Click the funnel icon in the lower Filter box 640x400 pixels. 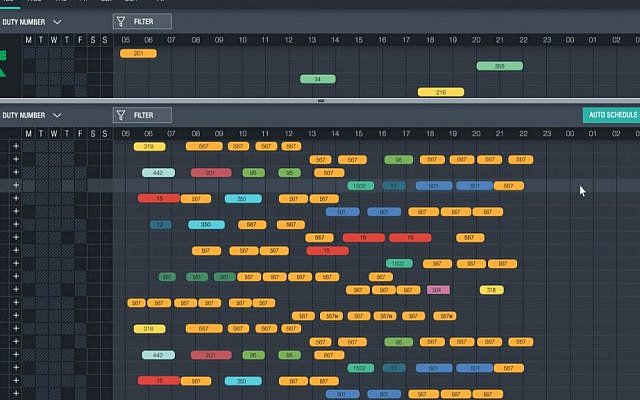121,116
